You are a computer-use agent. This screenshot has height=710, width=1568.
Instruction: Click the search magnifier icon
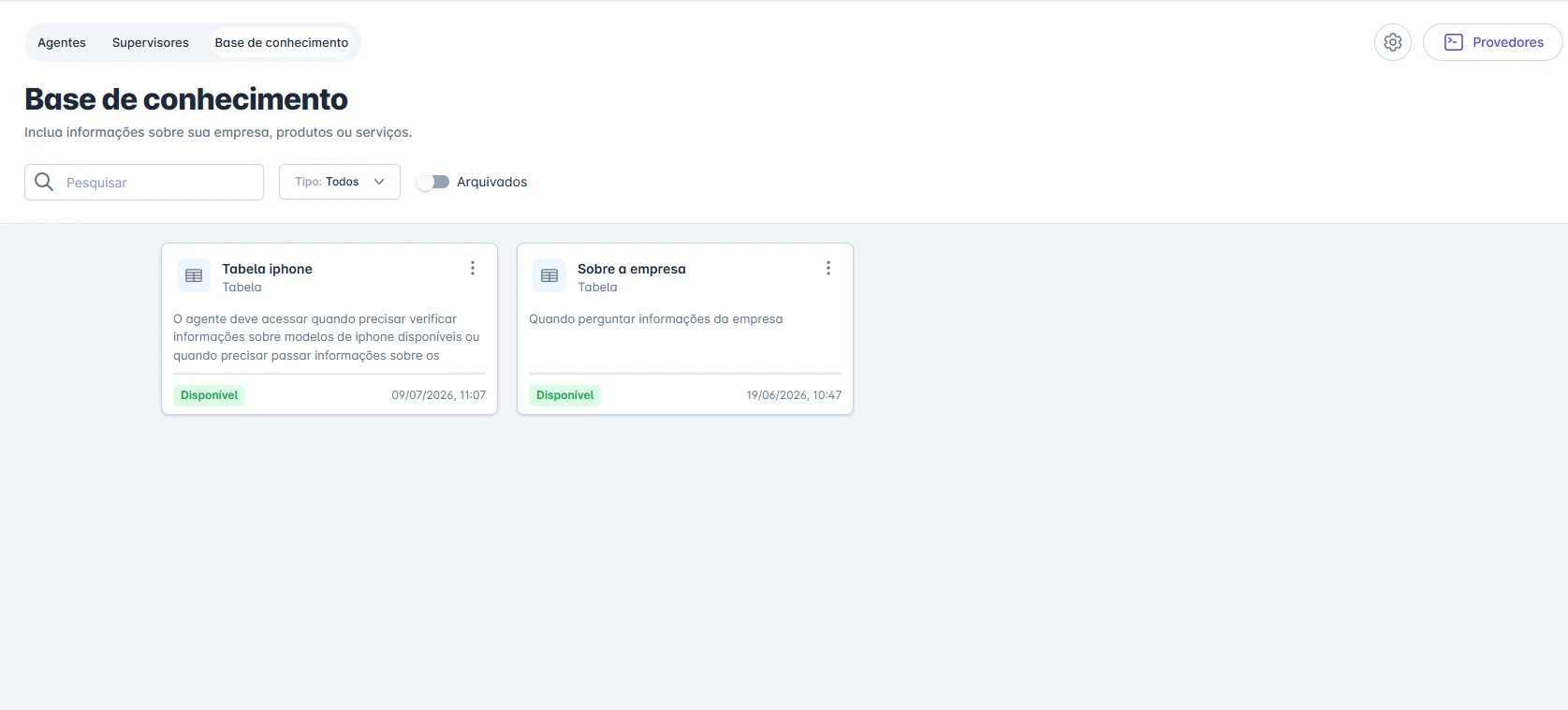coord(44,182)
